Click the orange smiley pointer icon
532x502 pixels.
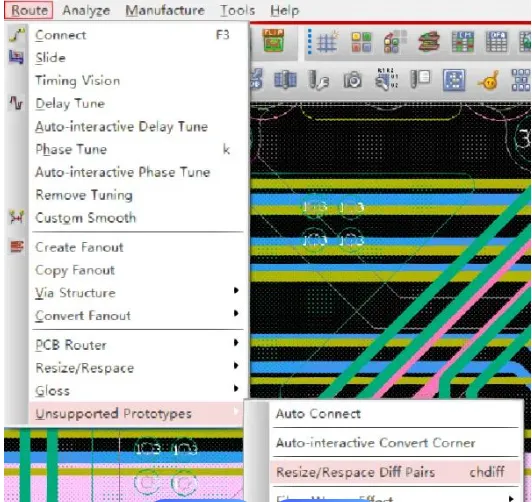coord(489,81)
